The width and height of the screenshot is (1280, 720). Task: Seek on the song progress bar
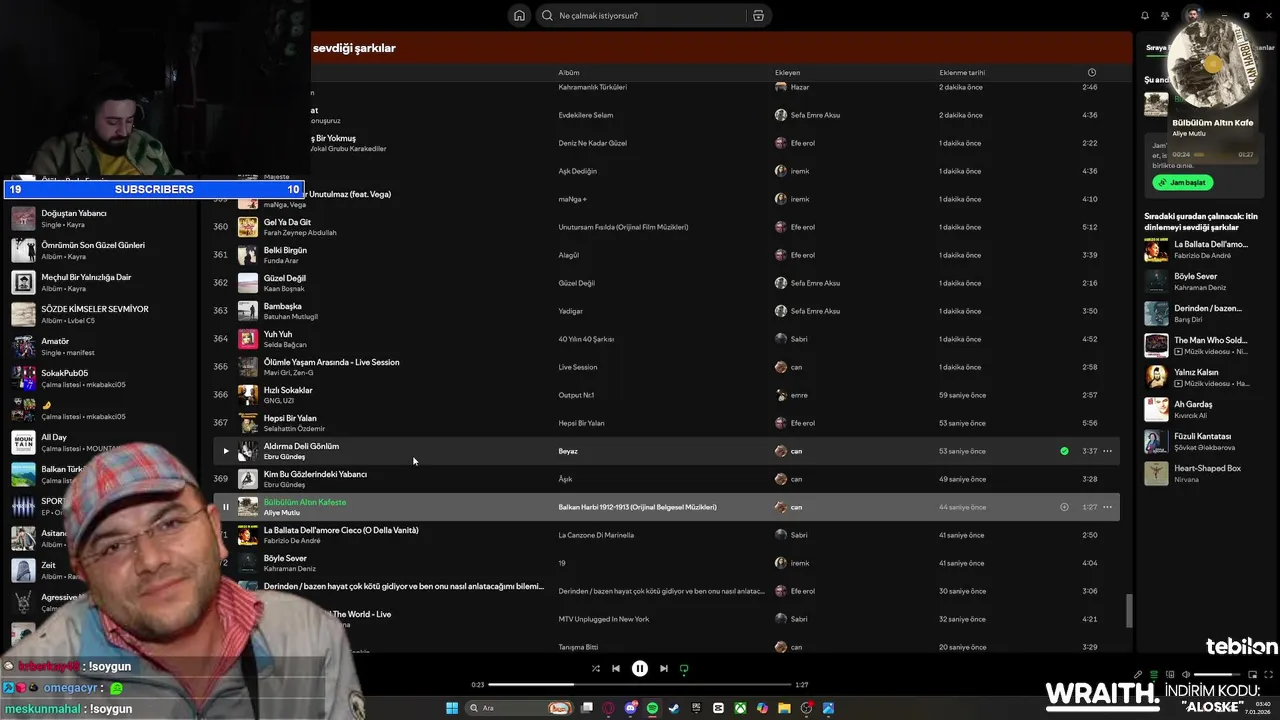click(640, 685)
